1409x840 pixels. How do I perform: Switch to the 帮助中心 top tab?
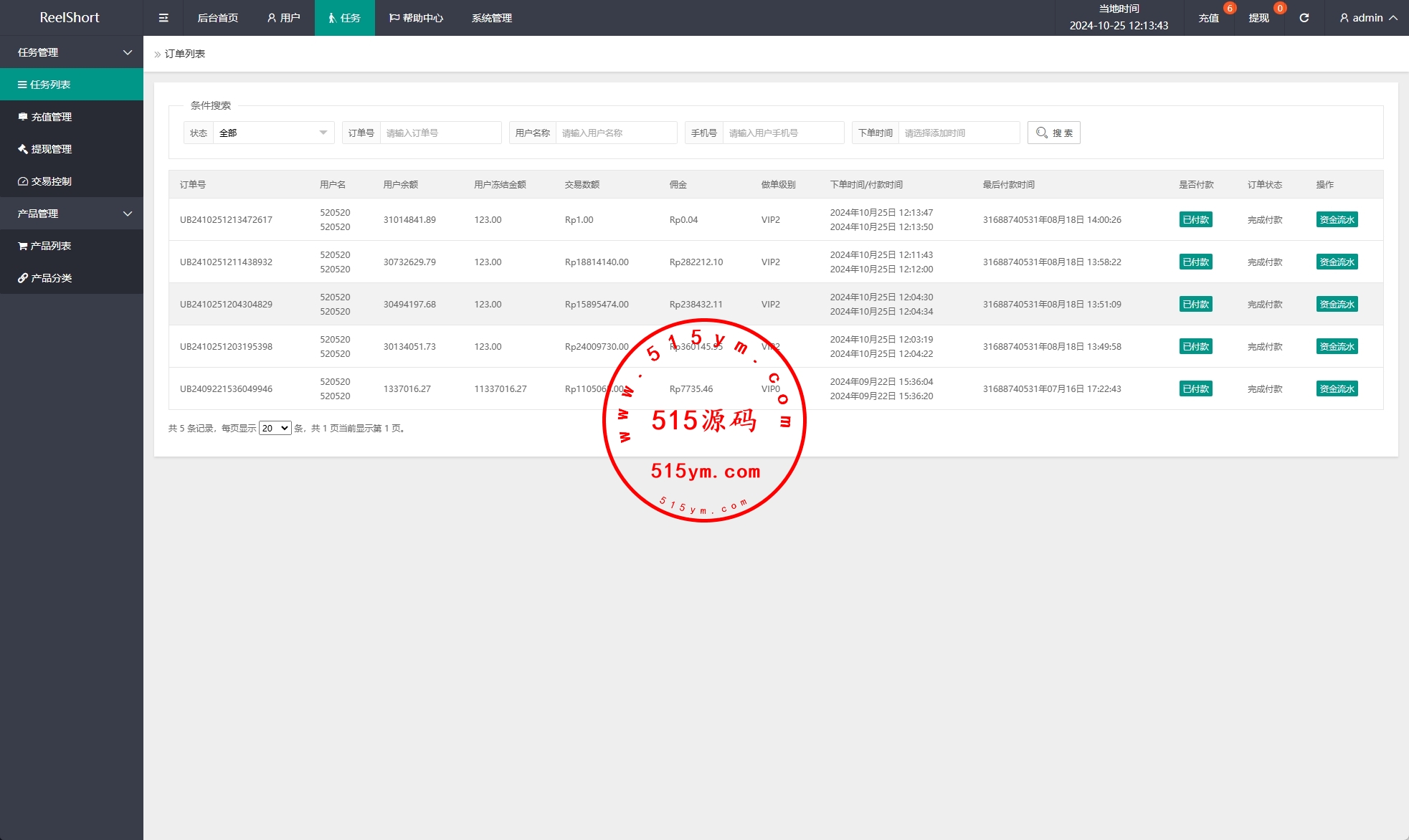tap(416, 18)
